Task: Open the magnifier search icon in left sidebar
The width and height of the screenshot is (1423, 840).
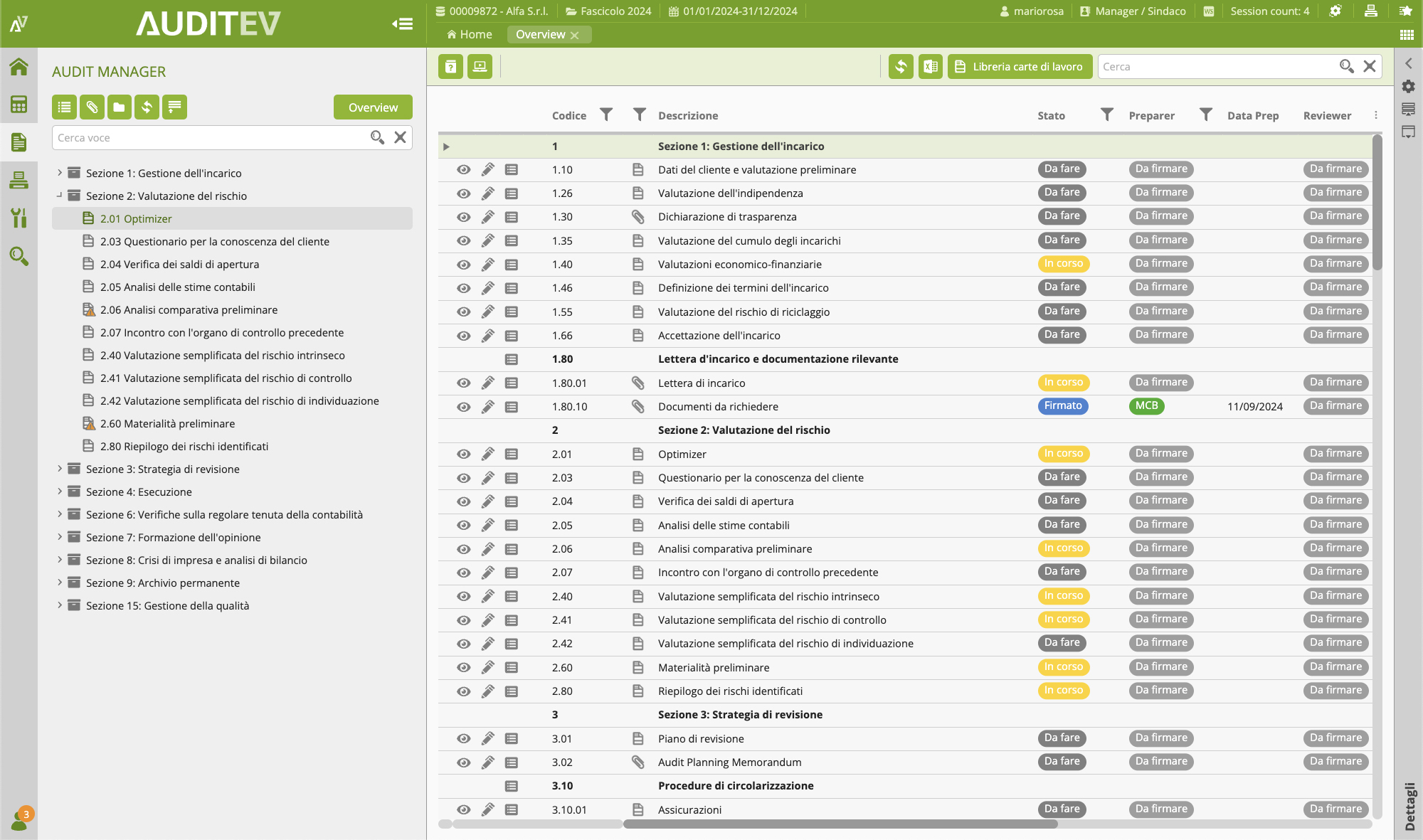Action: click(18, 256)
